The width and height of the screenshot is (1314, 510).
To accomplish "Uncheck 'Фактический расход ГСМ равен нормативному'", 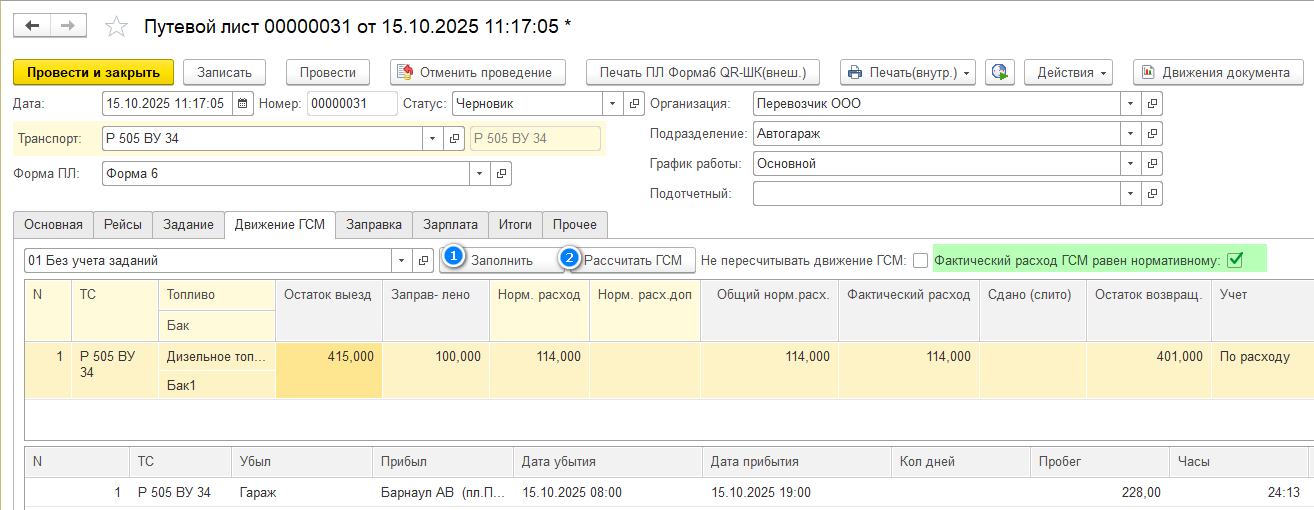I will tap(1235, 260).
